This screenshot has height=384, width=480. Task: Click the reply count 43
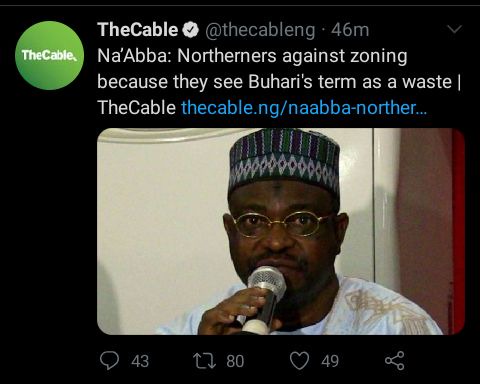pyautogui.click(x=140, y=361)
